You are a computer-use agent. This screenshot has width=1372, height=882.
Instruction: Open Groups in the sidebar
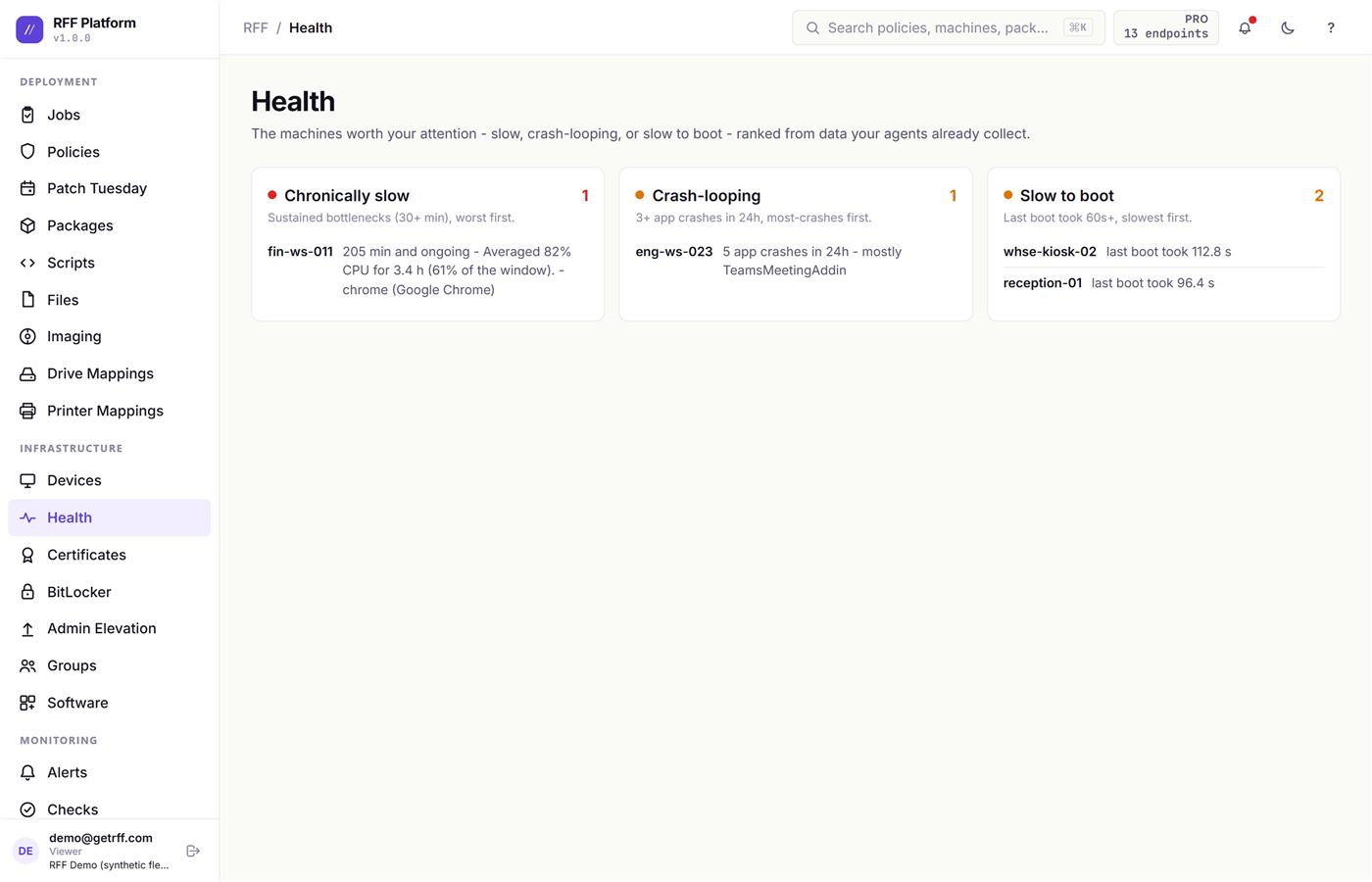pyautogui.click(x=109, y=665)
